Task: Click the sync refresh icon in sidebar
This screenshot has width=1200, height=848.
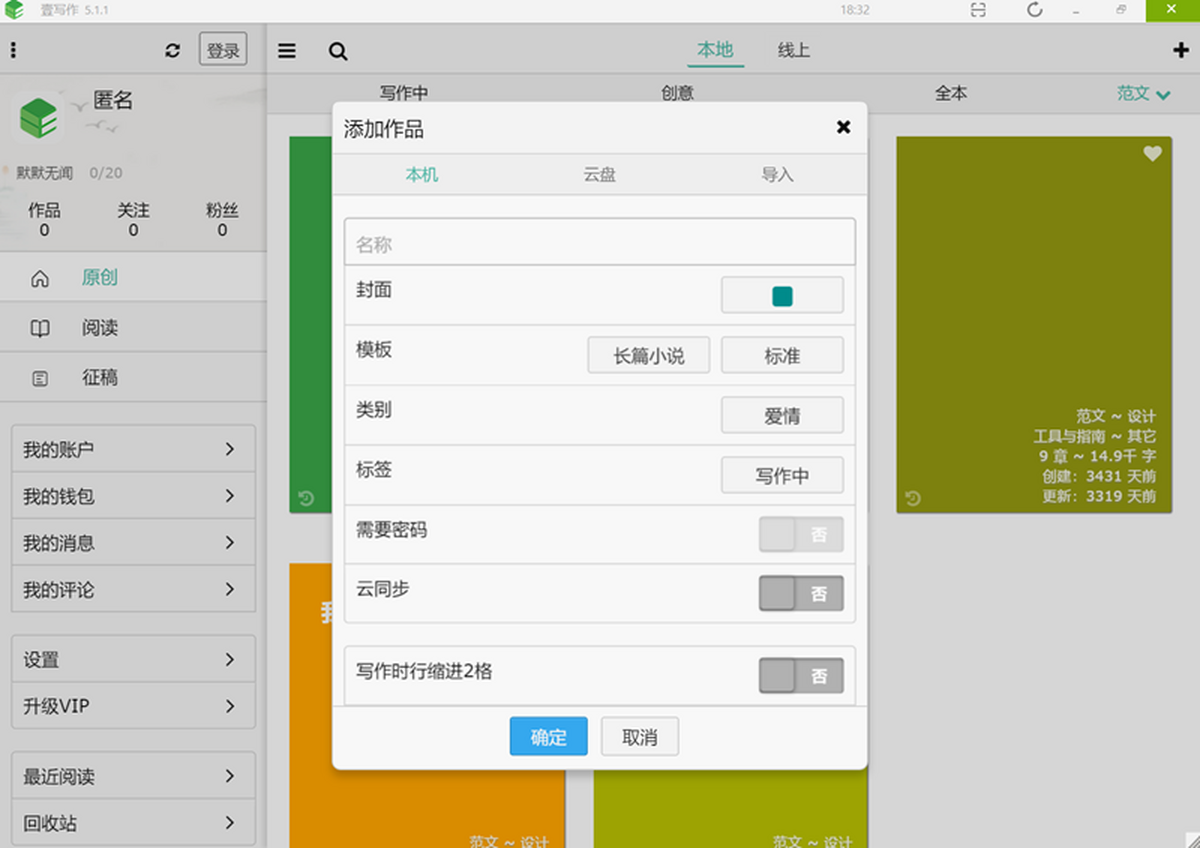Action: [x=173, y=50]
